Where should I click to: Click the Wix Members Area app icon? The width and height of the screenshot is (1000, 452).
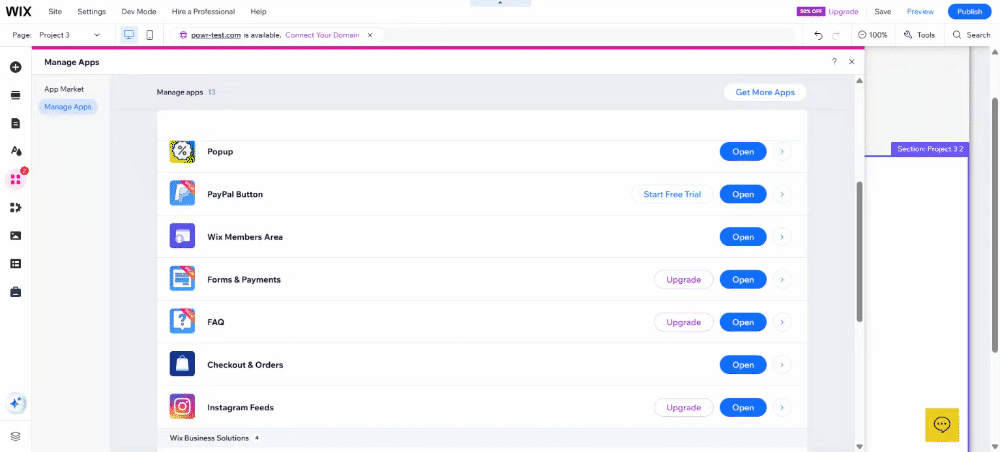pos(182,236)
